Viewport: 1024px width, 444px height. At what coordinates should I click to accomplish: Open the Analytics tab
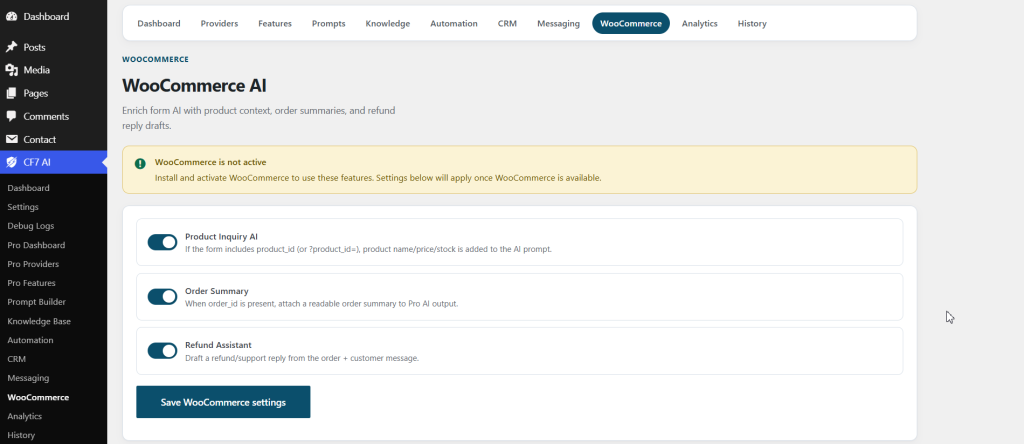[699, 24]
